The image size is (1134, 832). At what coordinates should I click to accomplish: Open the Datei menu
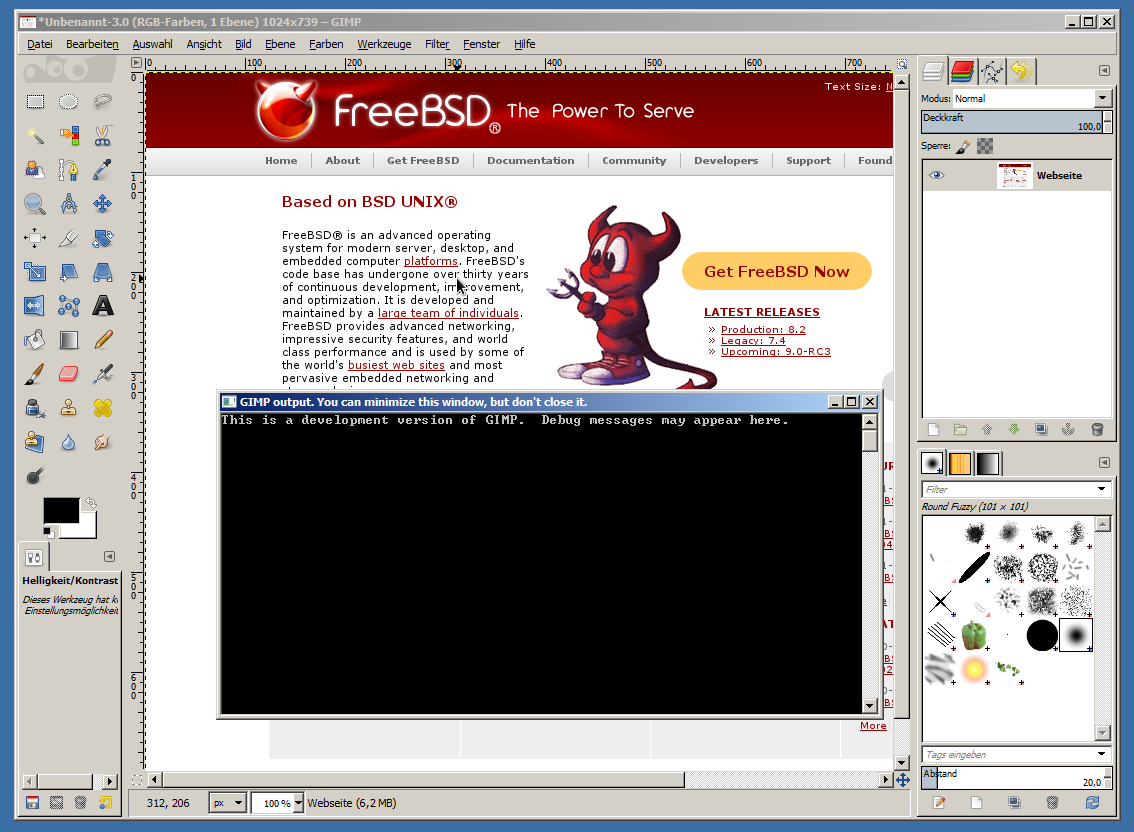coord(40,44)
